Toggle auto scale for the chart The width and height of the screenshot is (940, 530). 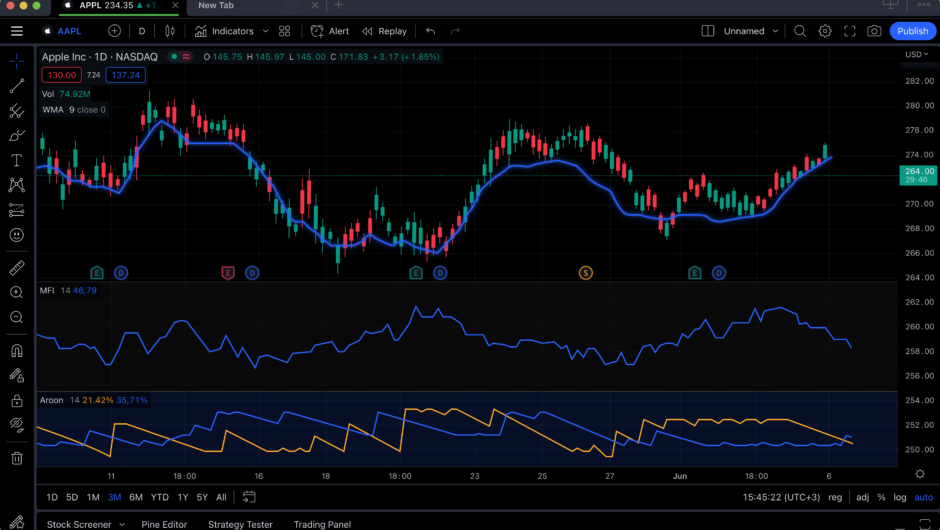click(922, 497)
